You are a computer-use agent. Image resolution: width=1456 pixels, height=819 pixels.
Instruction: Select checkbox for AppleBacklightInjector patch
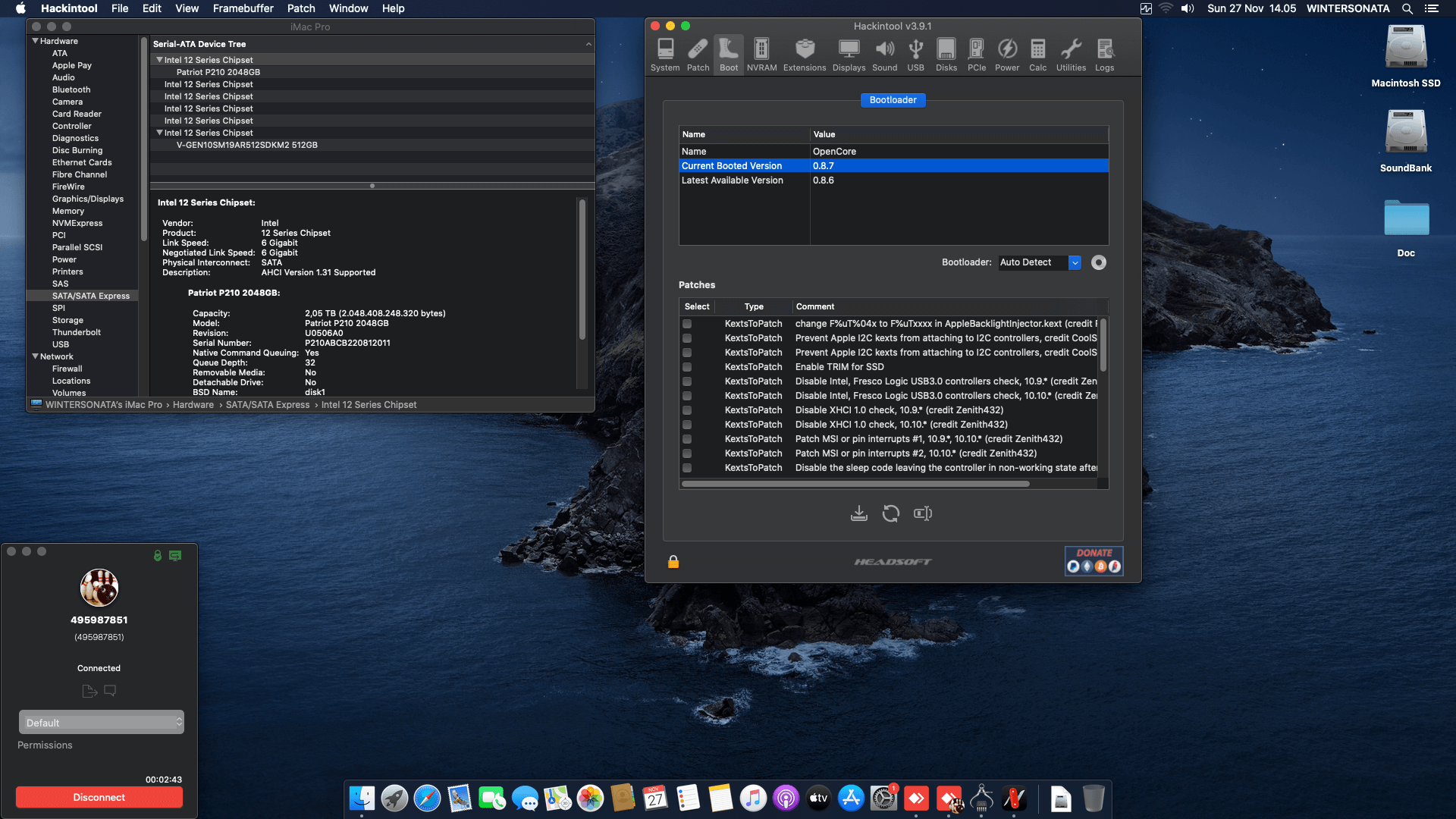pyautogui.click(x=687, y=324)
